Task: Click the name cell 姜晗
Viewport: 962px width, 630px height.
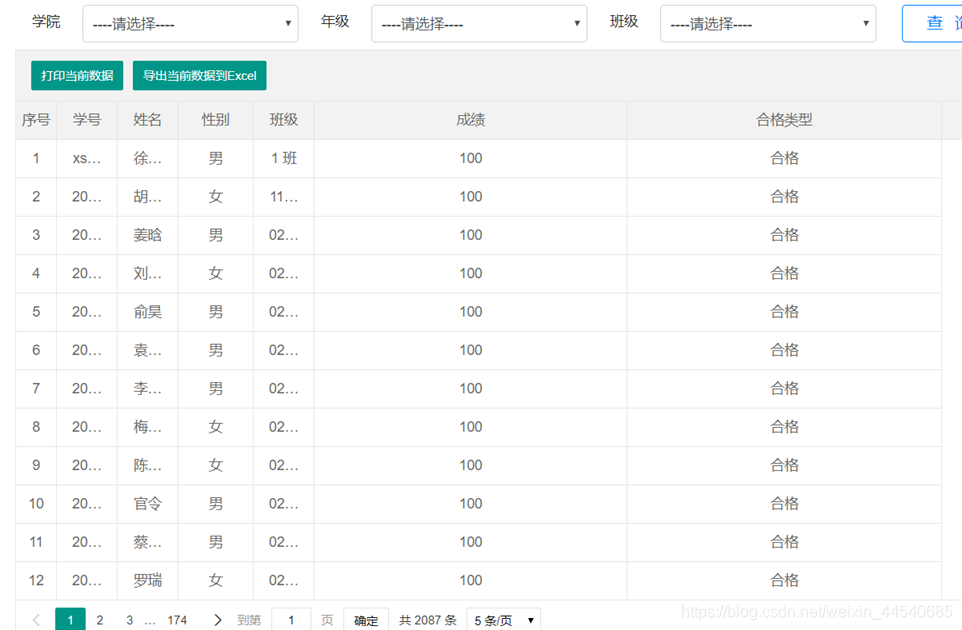Action: point(147,236)
